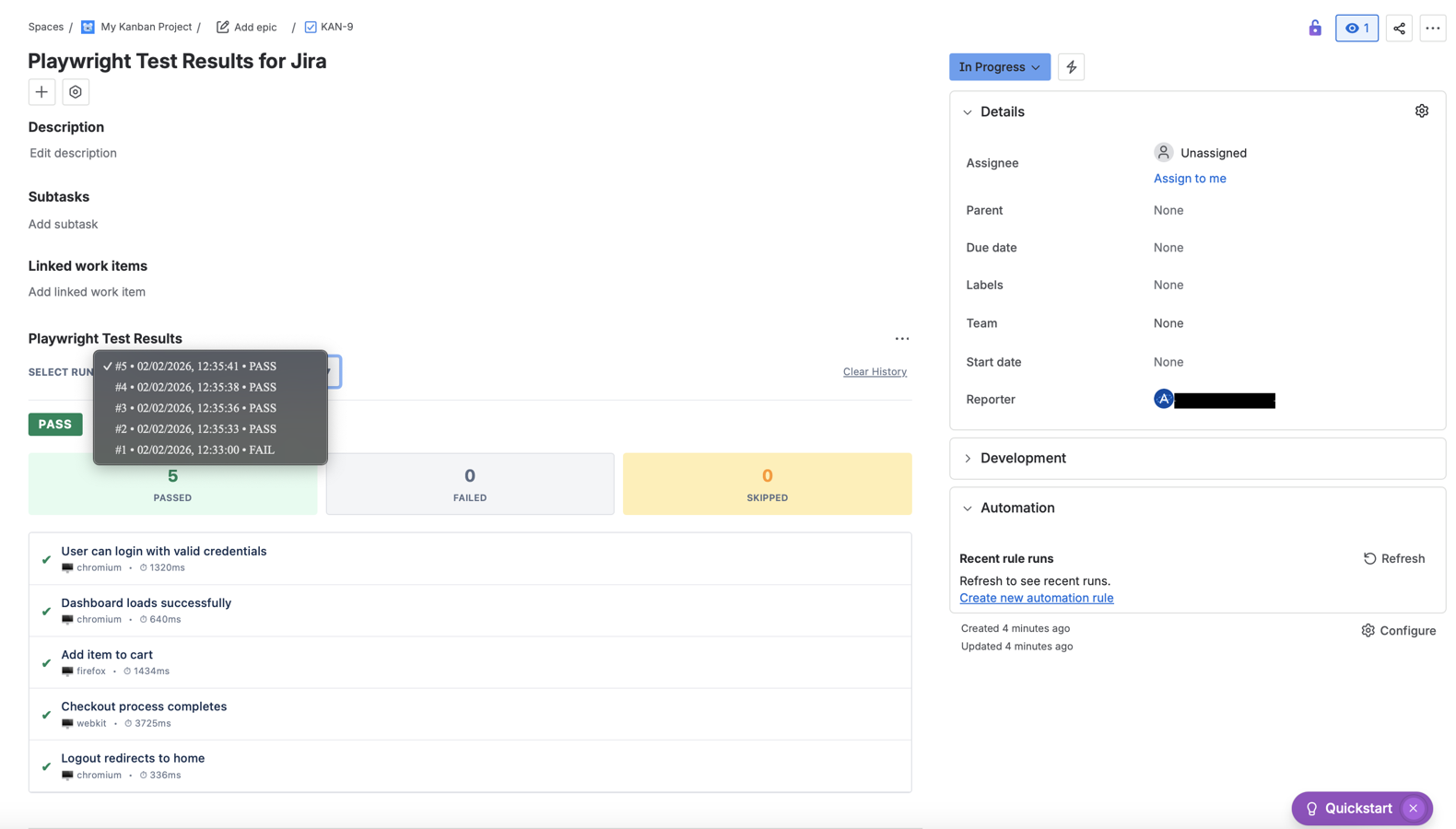The height and width of the screenshot is (829, 1456).
Task: Open the In Progress status dropdown
Action: (999, 66)
